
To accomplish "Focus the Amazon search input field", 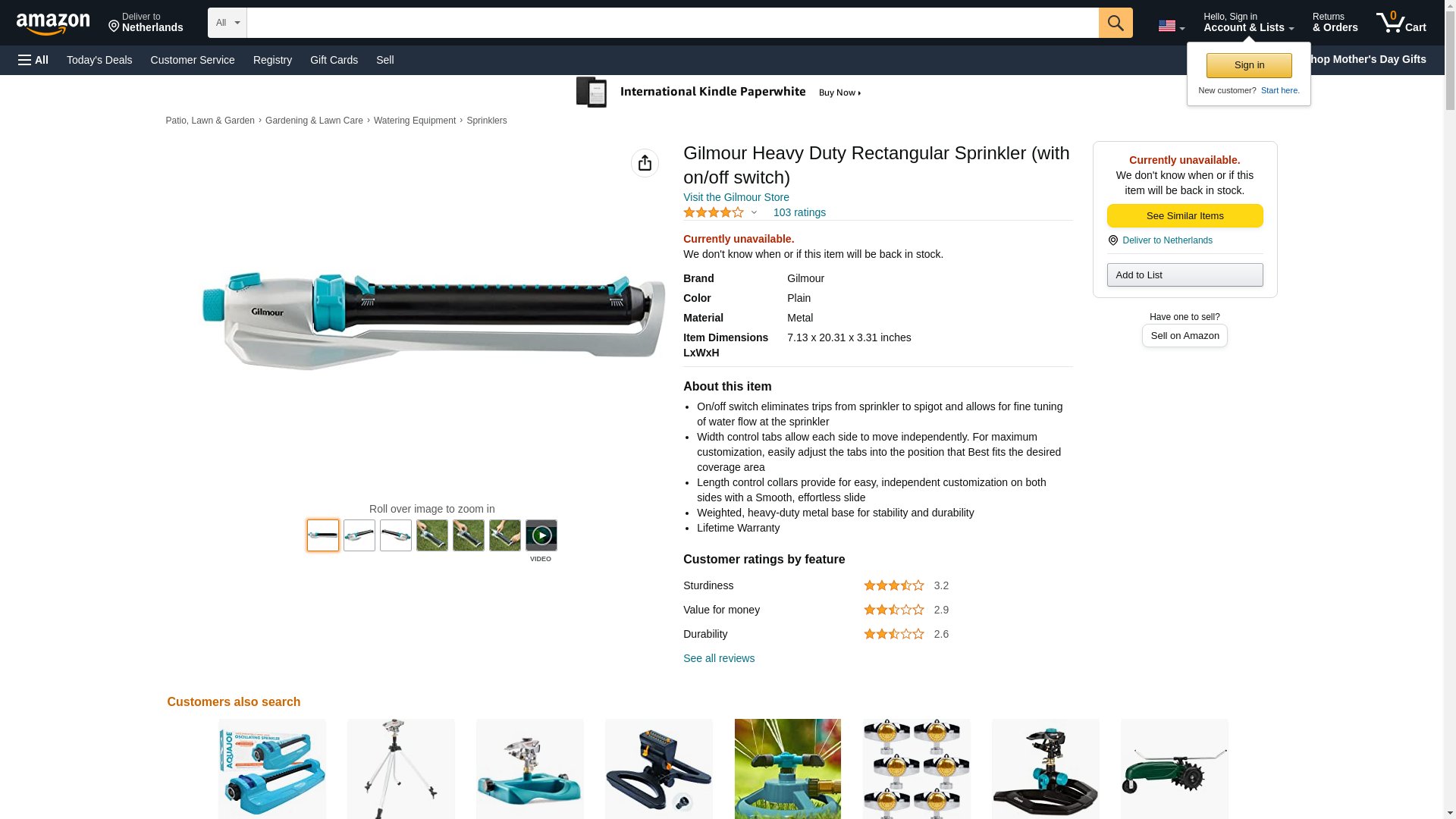I will pyautogui.click(x=673, y=23).
